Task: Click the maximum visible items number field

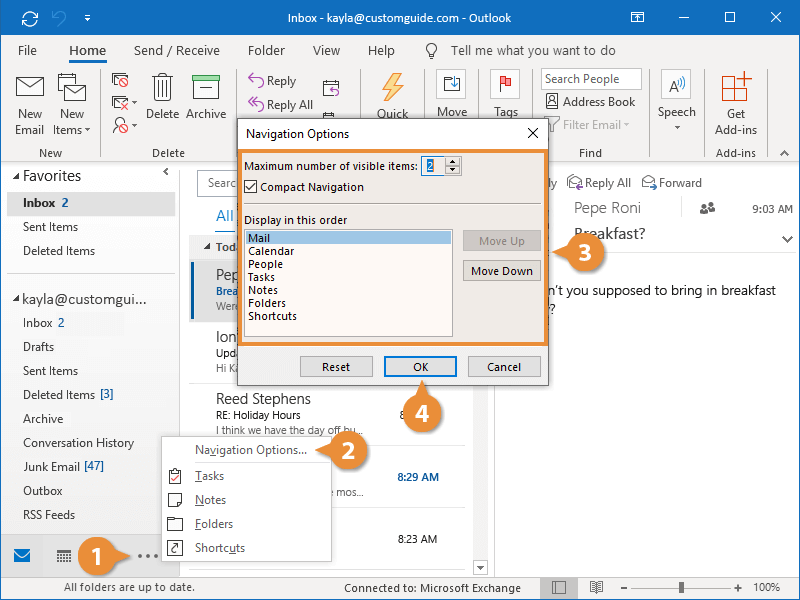Action: 433,166
